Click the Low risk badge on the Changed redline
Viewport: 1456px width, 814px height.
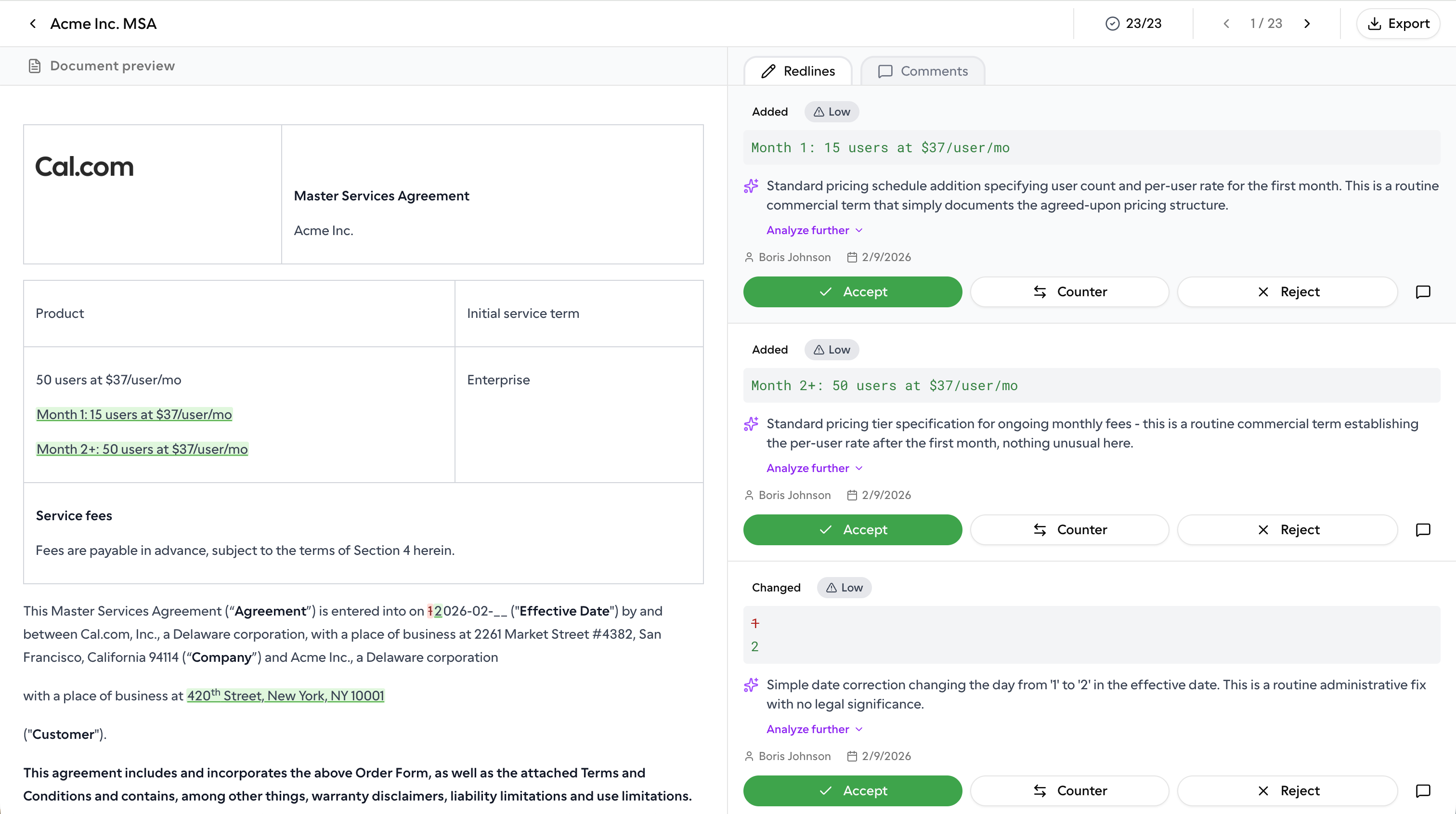(844, 587)
